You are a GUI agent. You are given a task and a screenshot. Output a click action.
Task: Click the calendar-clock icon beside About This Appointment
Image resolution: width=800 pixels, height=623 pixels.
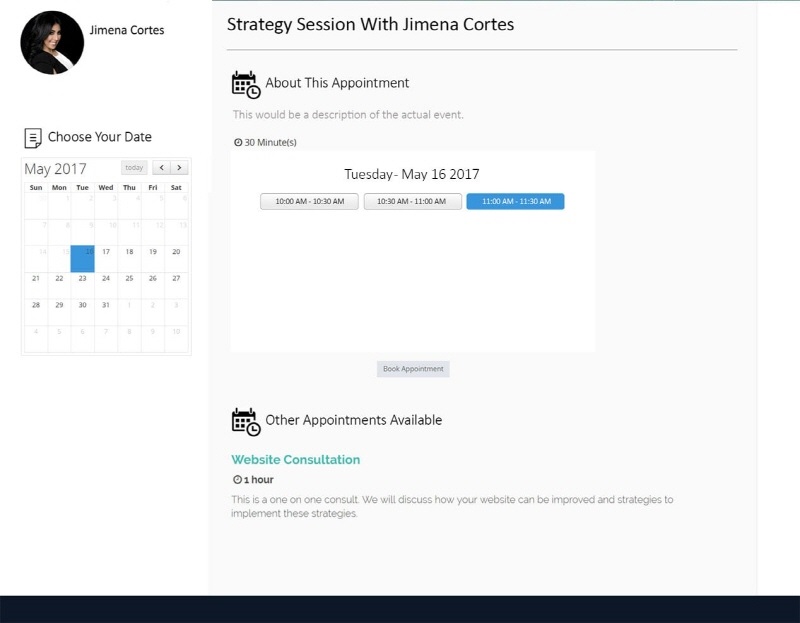(x=246, y=85)
